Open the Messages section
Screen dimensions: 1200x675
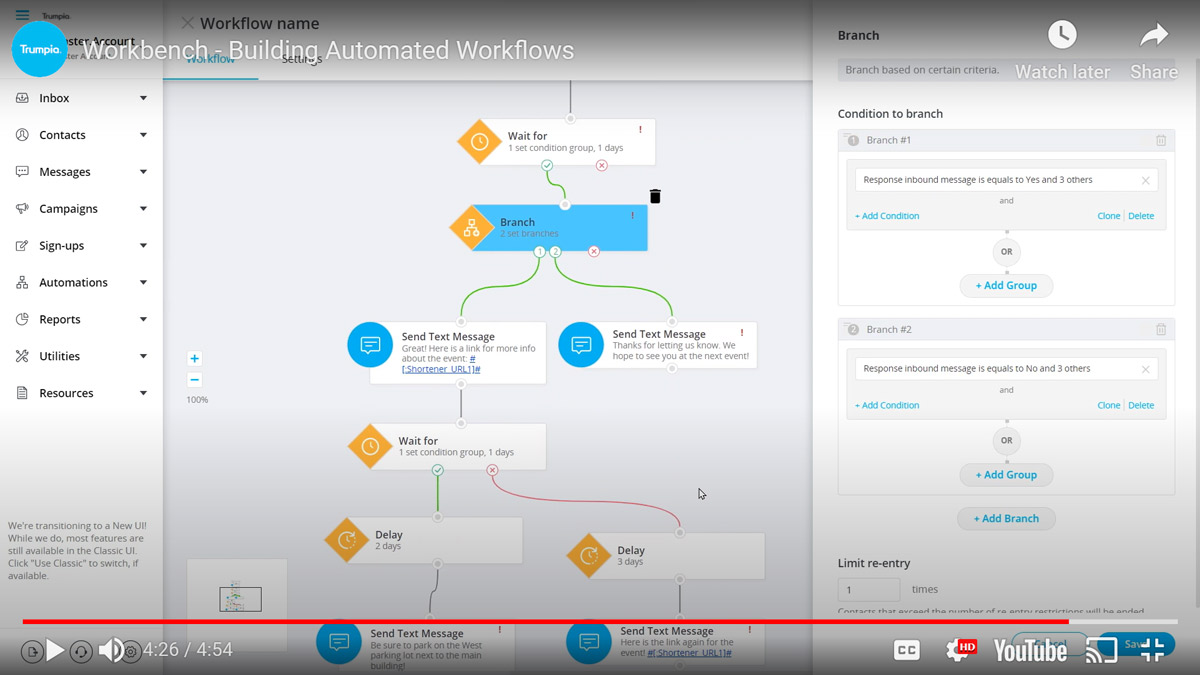(65, 172)
